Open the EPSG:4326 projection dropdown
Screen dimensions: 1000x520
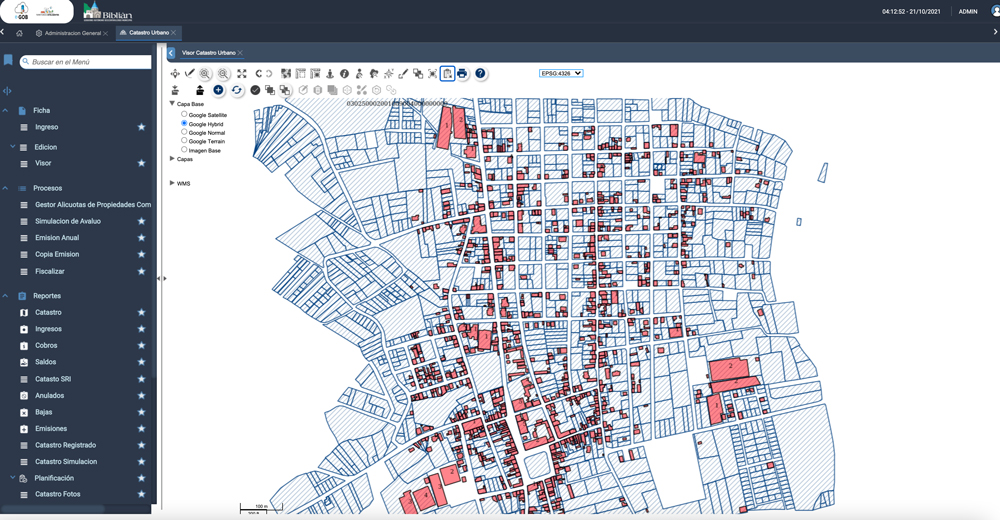560,73
